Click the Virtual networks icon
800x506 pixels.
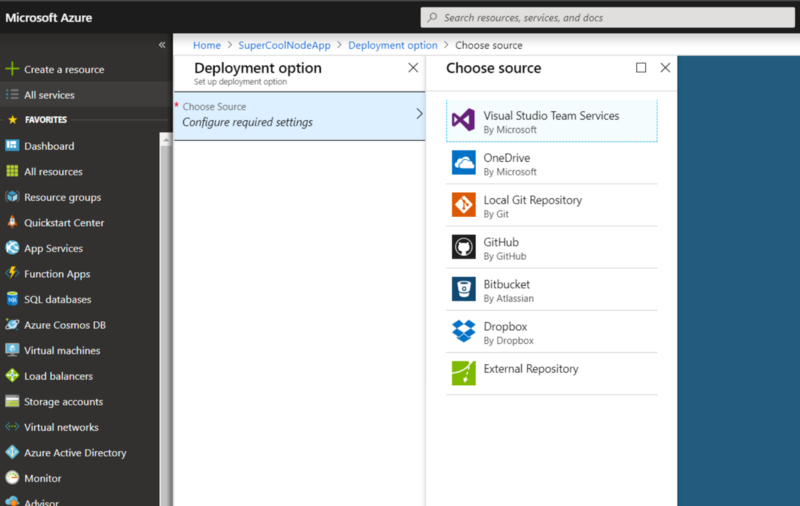(12, 426)
